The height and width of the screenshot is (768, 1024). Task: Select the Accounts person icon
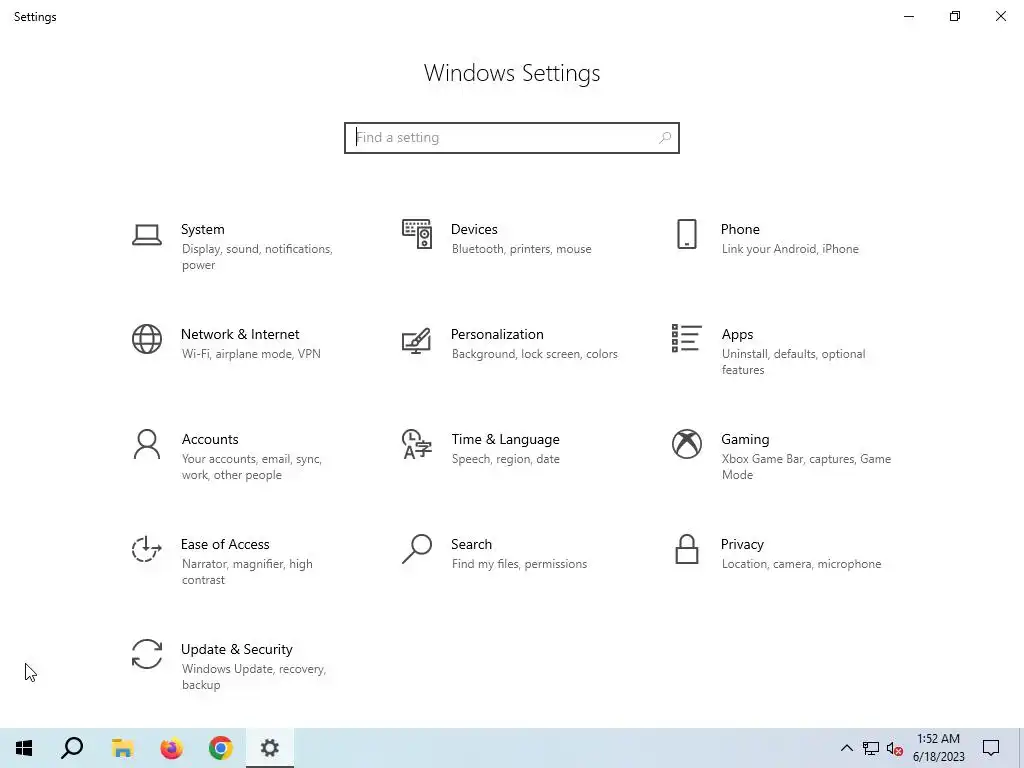(x=146, y=444)
